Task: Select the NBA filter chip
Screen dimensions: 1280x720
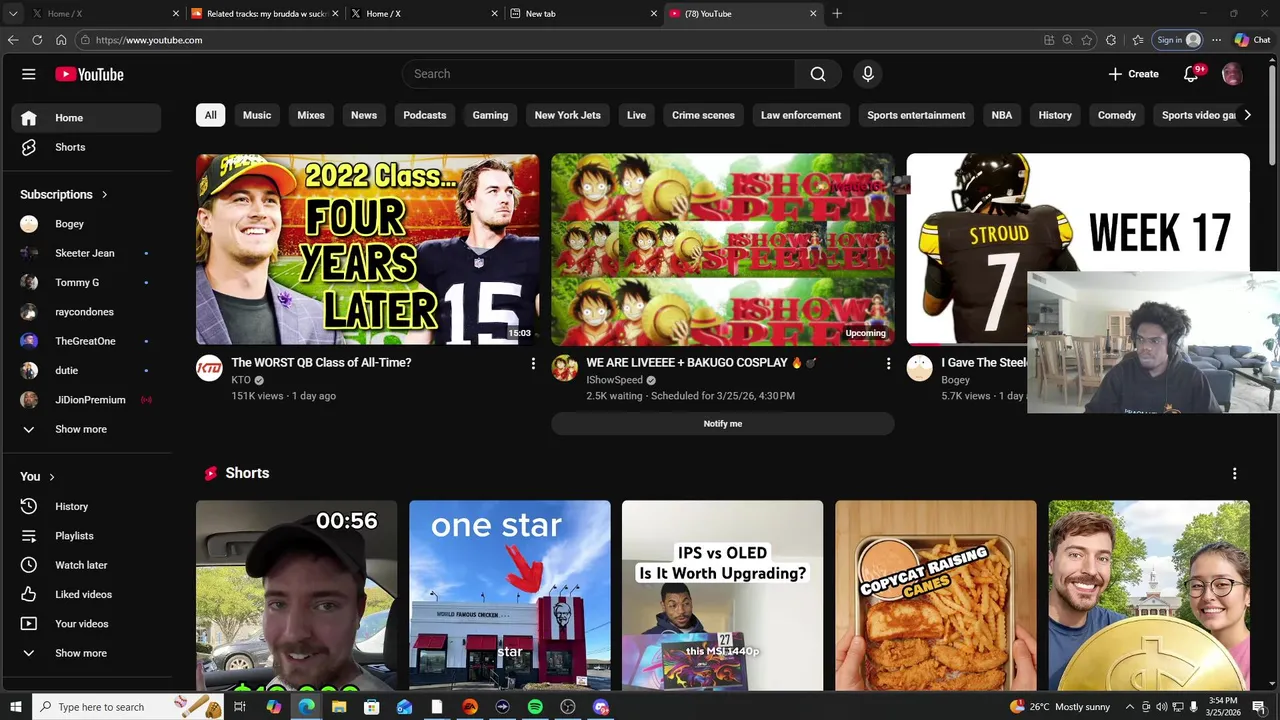Action: point(1002,115)
